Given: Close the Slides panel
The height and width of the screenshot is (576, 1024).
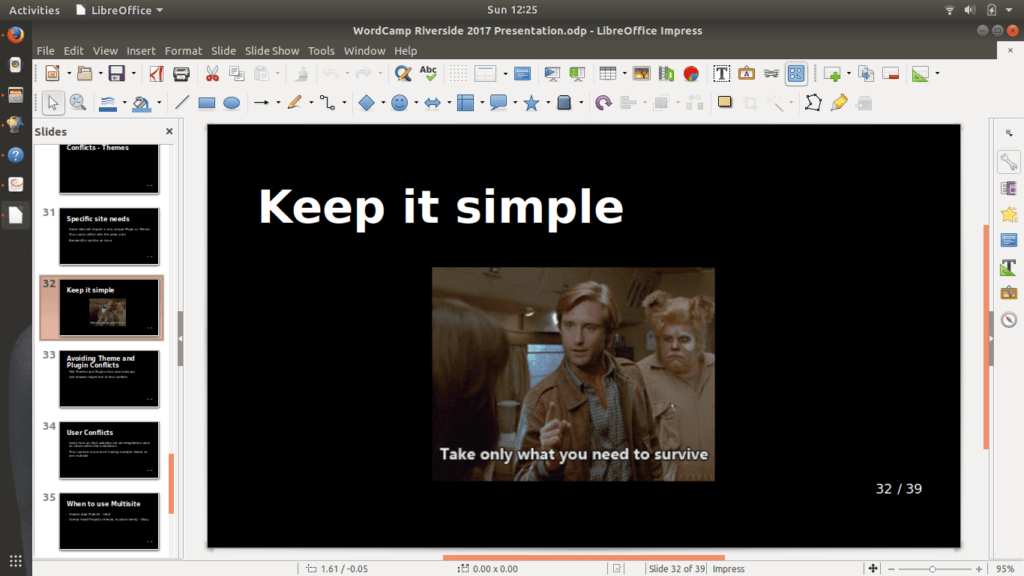Looking at the screenshot, I should (x=169, y=131).
